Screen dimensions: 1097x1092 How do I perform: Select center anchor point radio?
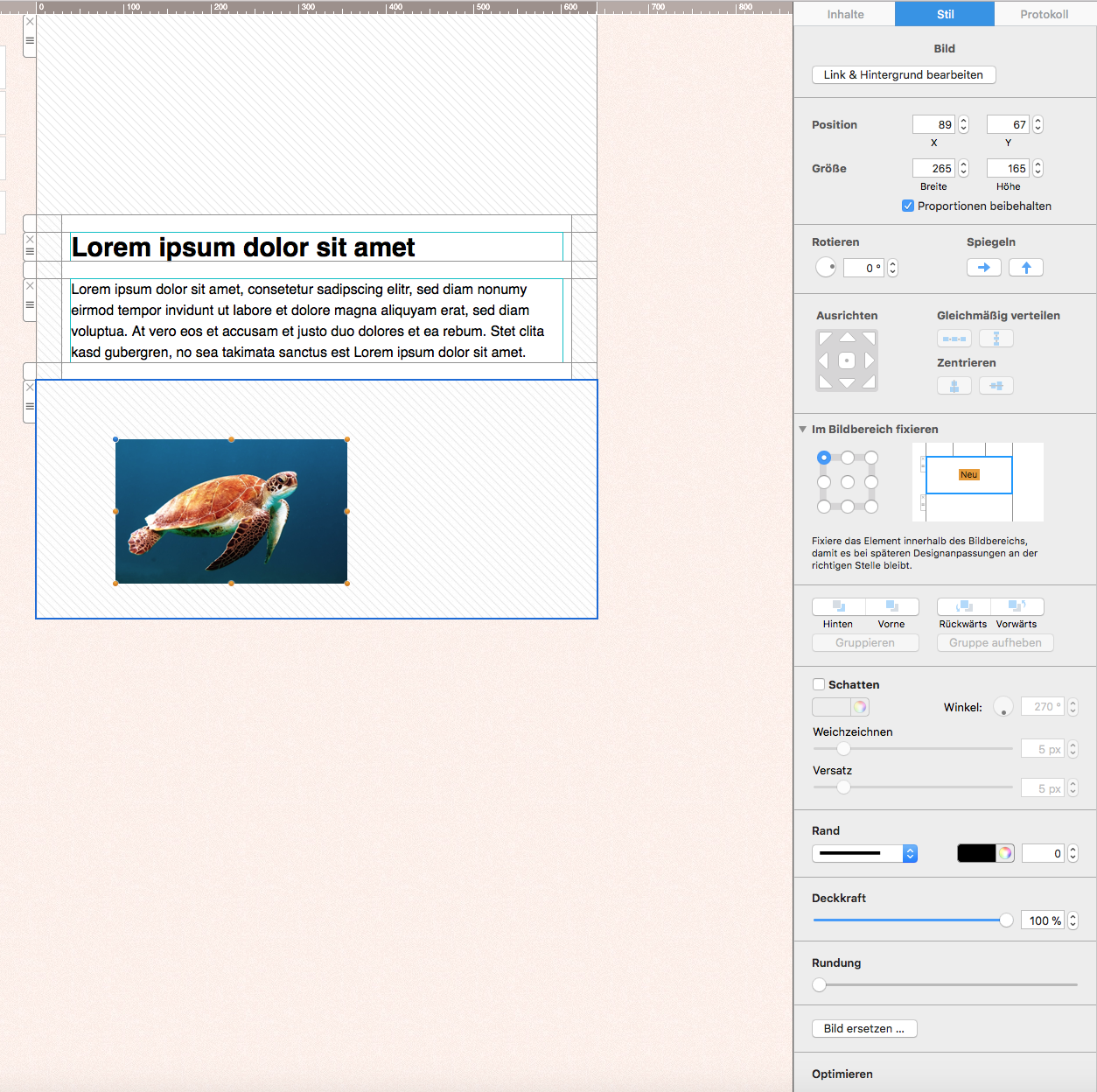pos(848,482)
